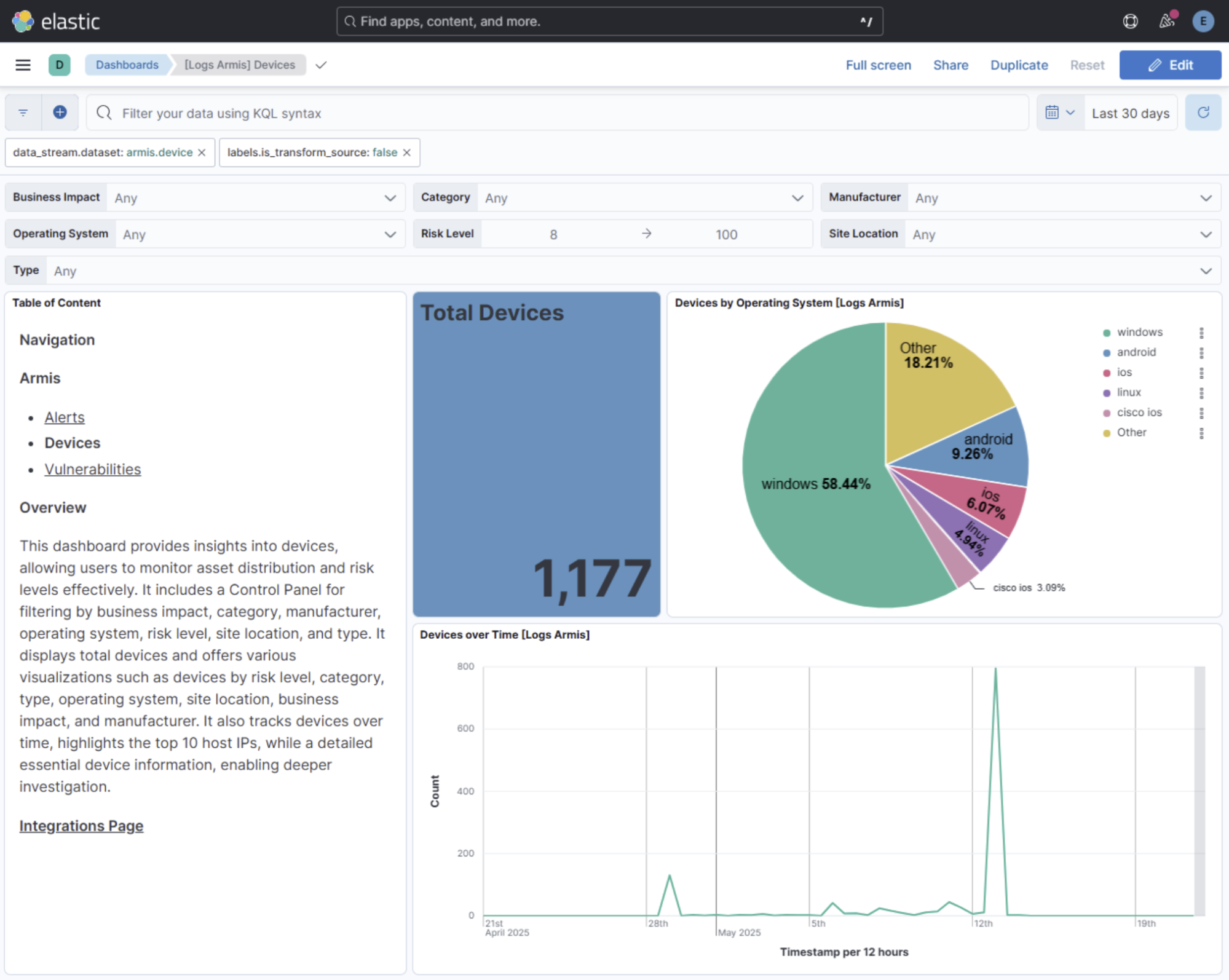The image size is (1229, 980).
Task: Go to Dashboards breadcrumb
Action: point(127,65)
